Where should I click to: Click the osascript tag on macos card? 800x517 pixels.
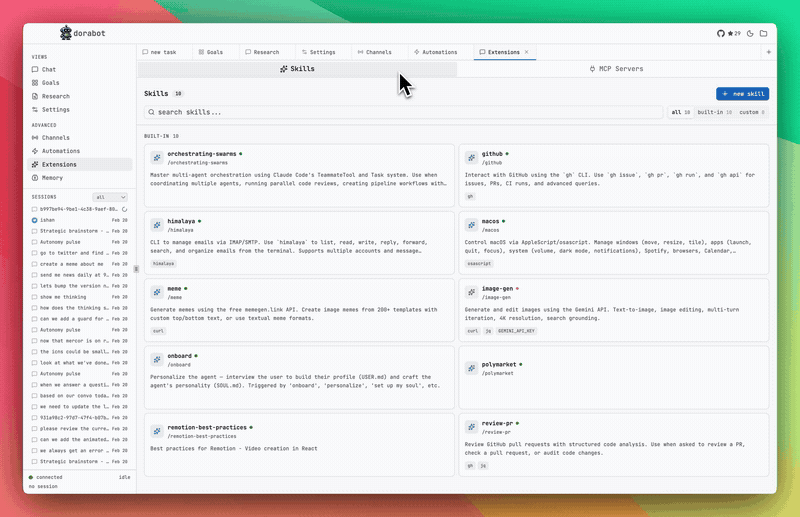(x=479, y=264)
